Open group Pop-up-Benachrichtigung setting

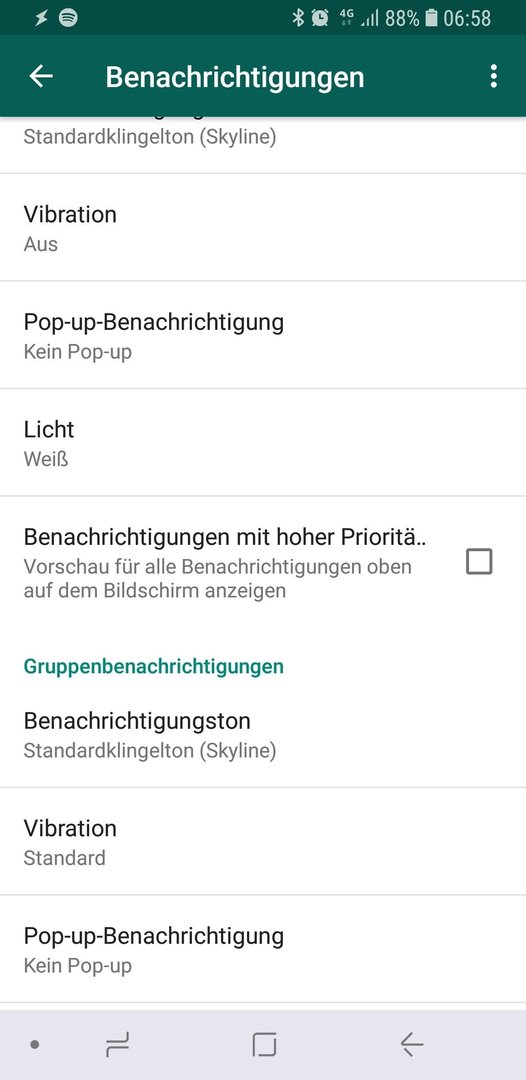(263, 949)
